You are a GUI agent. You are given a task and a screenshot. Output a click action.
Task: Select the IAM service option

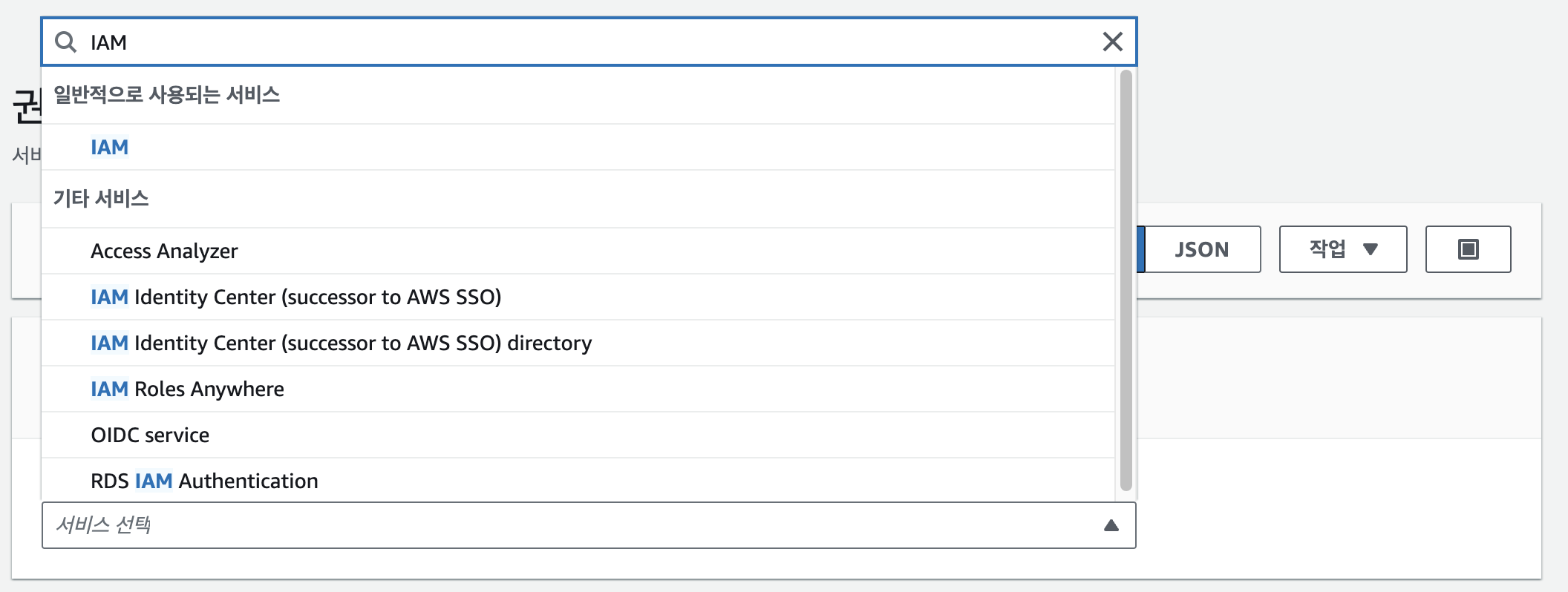[110, 148]
